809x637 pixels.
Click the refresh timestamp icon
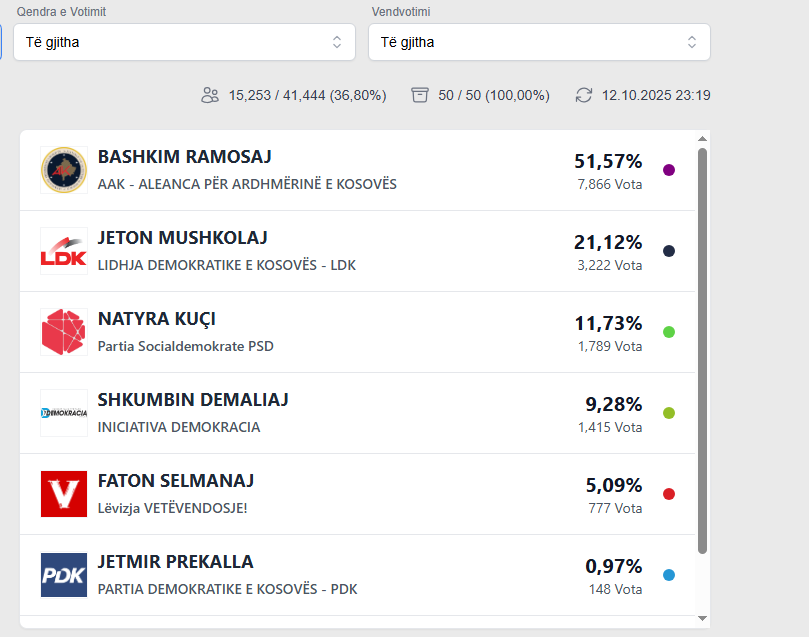(x=584, y=95)
